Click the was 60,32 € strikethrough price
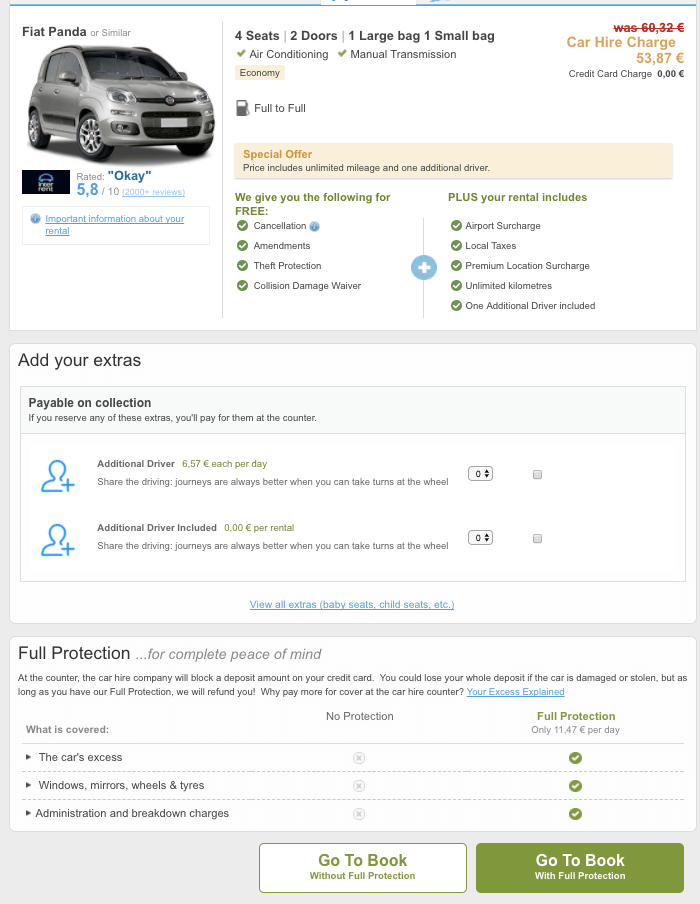700x904 pixels. [x=649, y=28]
